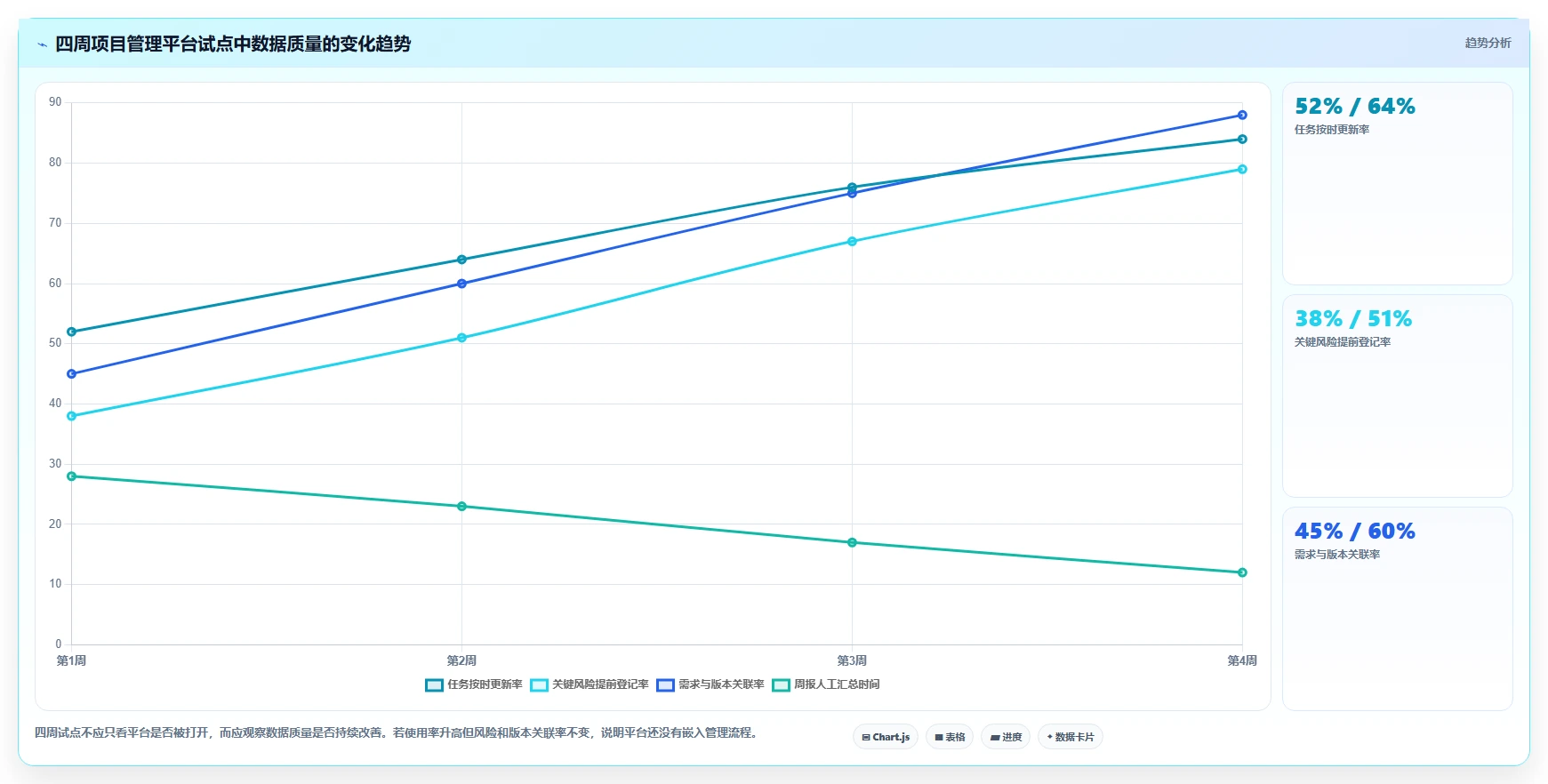Click the 38% / 51% value in the stat card
The image size is (1548, 784).
coord(1353,319)
